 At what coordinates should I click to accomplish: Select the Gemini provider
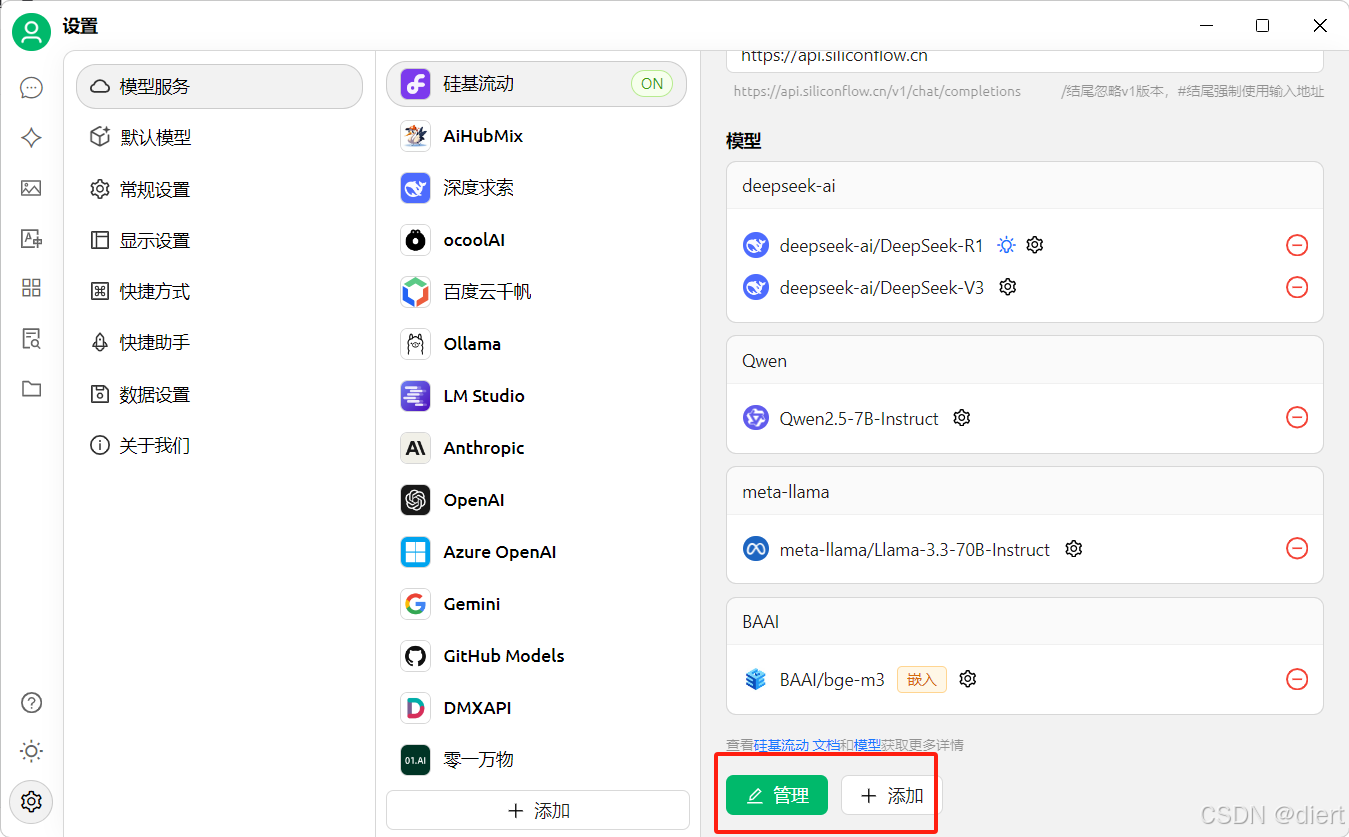point(537,604)
